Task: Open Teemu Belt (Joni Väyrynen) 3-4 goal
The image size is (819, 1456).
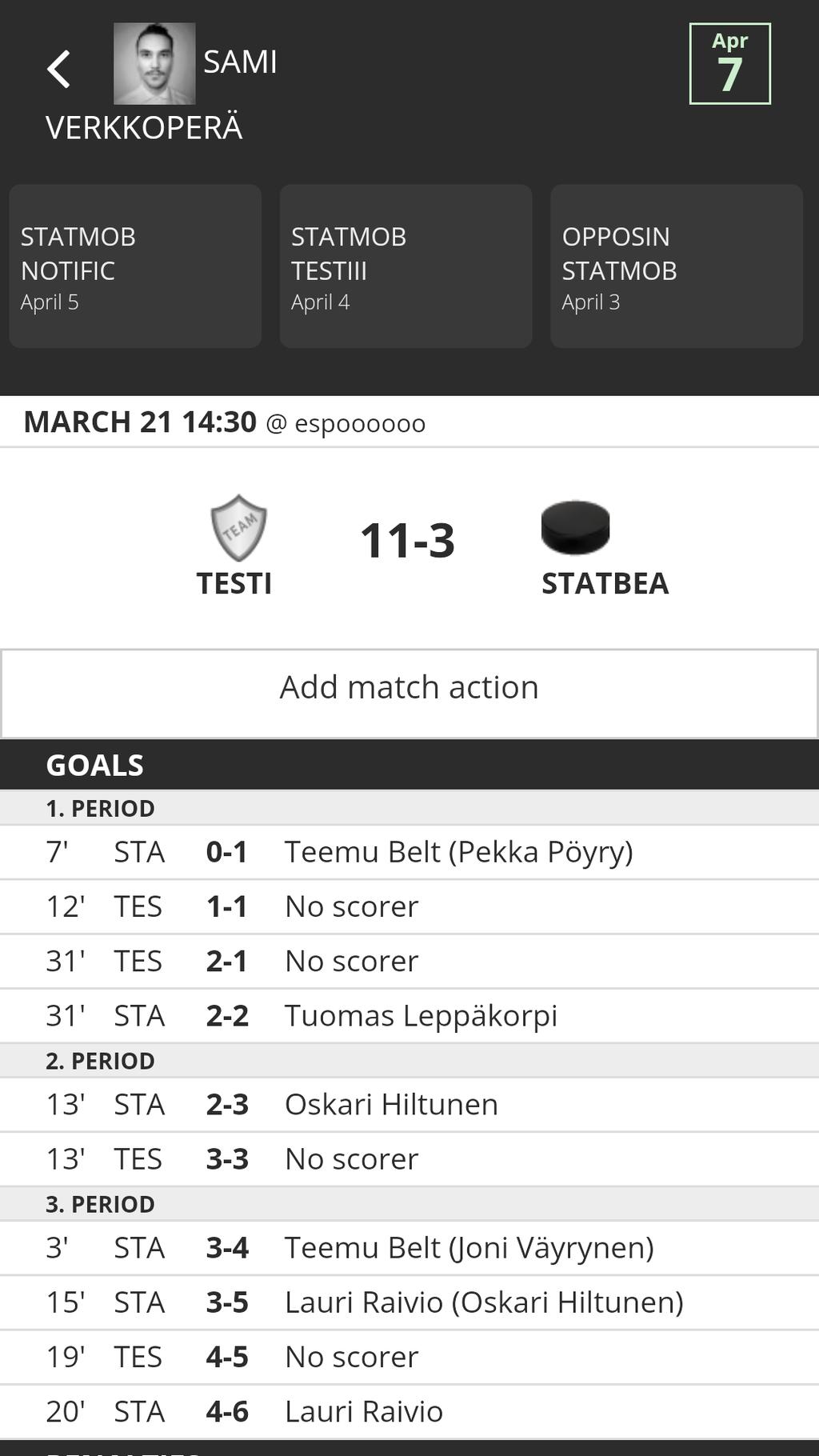Action: coord(409,1247)
